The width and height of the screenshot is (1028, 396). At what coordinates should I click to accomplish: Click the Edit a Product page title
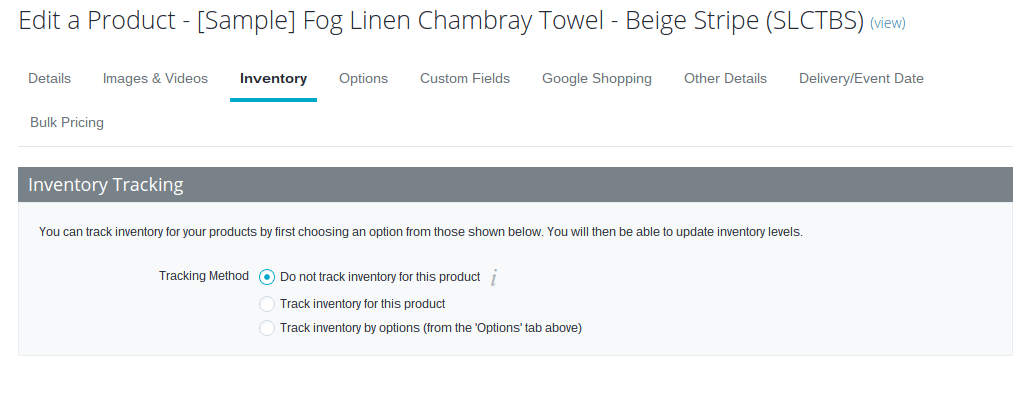tap(441, 22)
